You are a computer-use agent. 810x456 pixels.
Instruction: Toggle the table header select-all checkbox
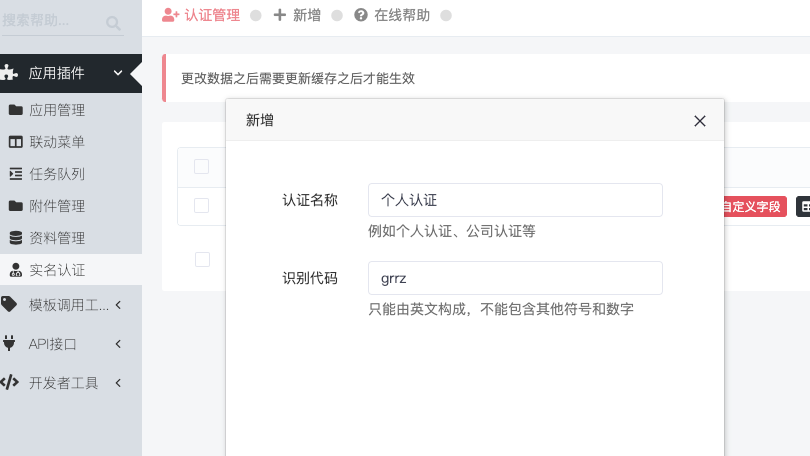point(201,167)
